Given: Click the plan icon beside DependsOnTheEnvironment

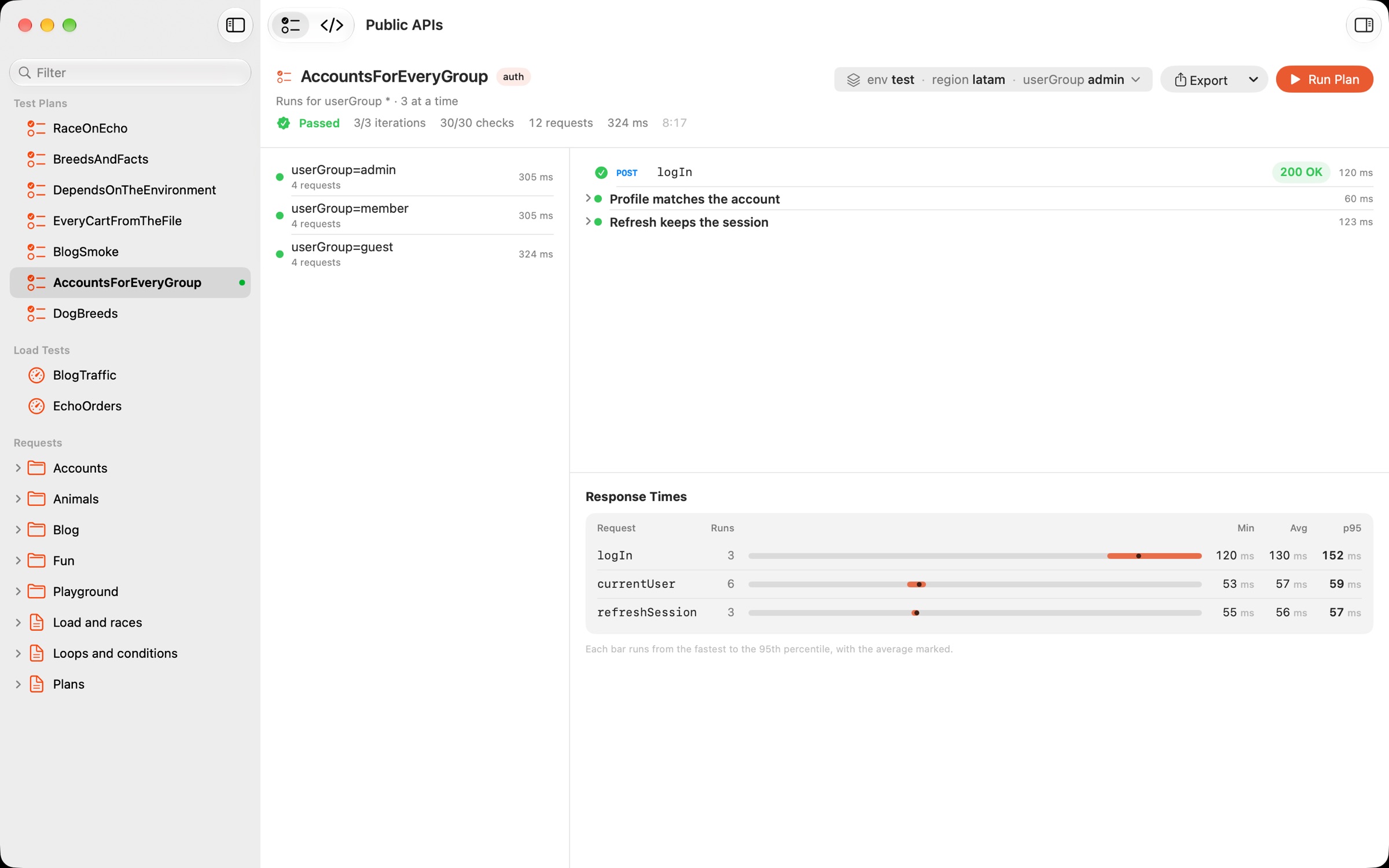Looking at the screenshot, I should (x=36, y=190).
